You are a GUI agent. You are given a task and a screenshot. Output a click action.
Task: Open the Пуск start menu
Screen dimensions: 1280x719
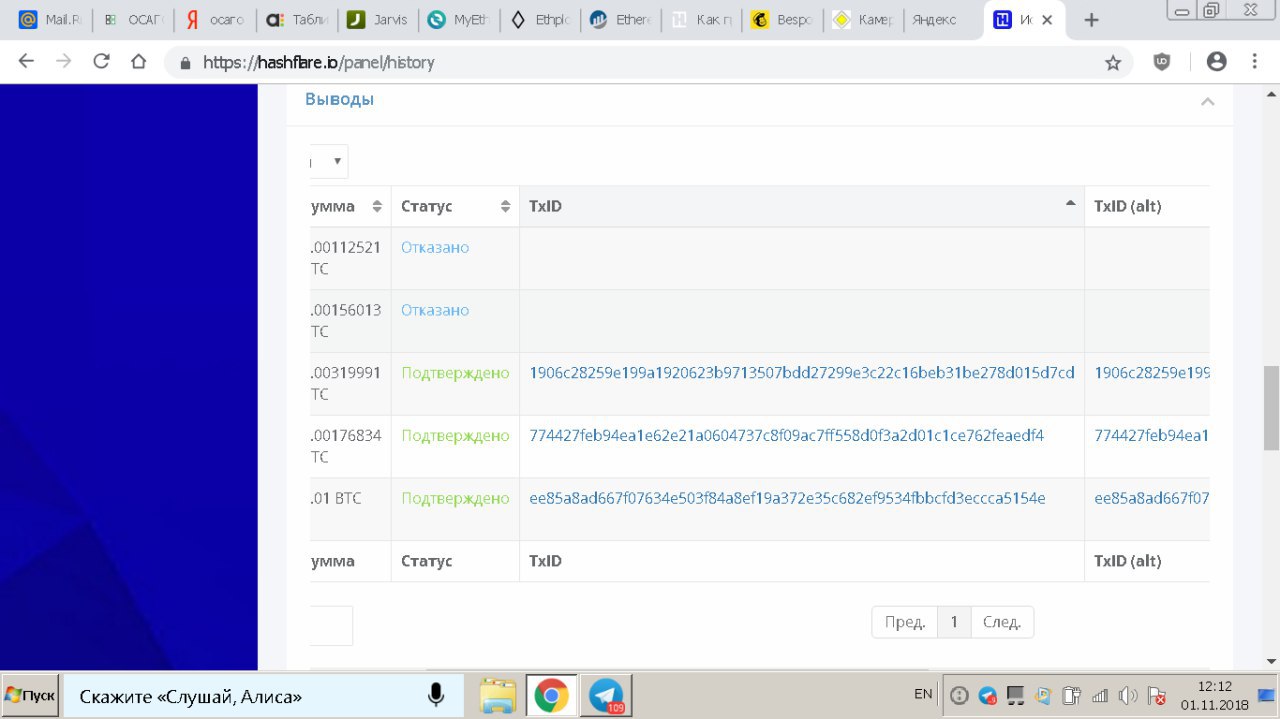tap(30, 695)
